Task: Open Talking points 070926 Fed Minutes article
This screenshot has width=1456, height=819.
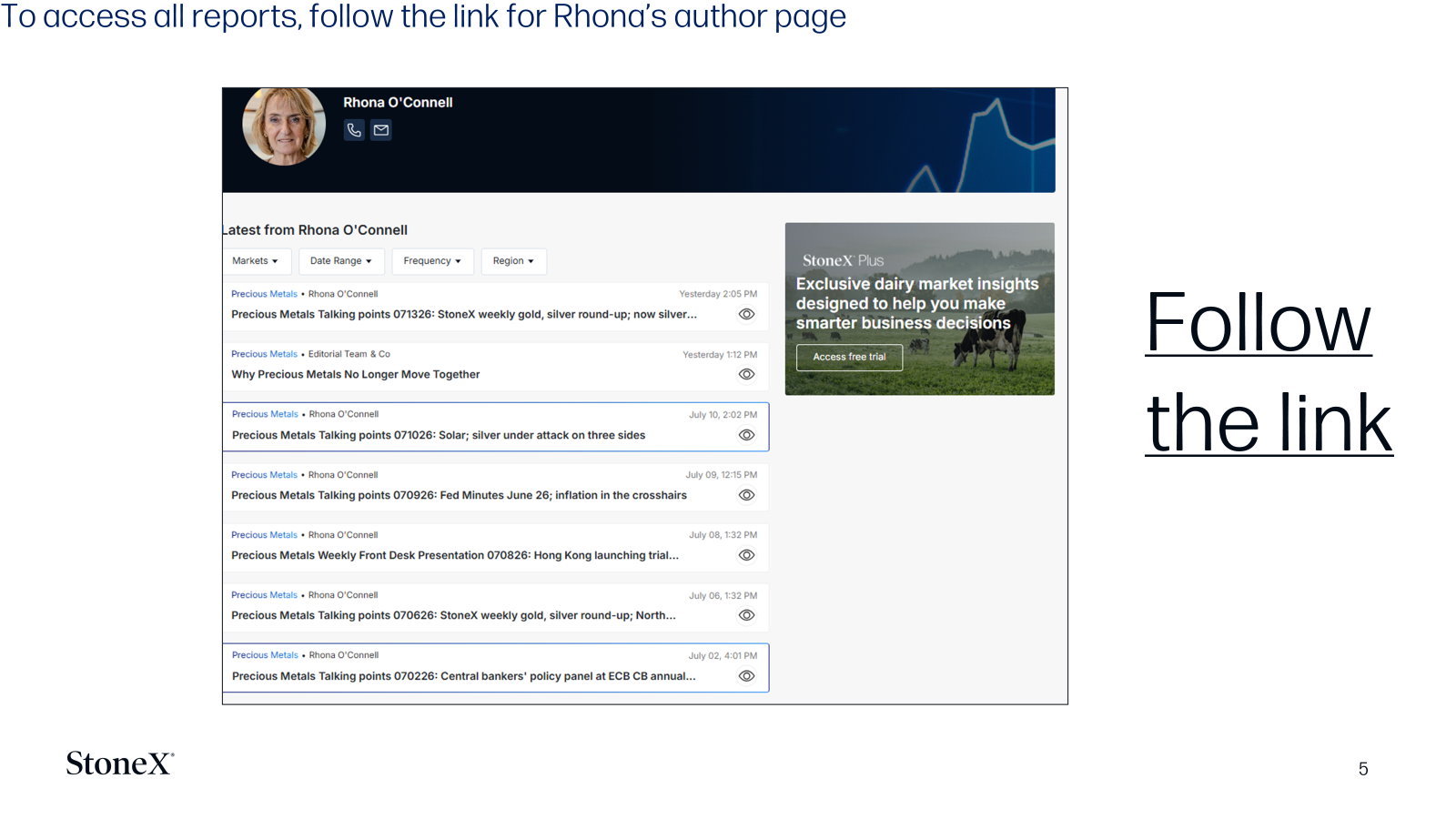Action: [459, 495]
